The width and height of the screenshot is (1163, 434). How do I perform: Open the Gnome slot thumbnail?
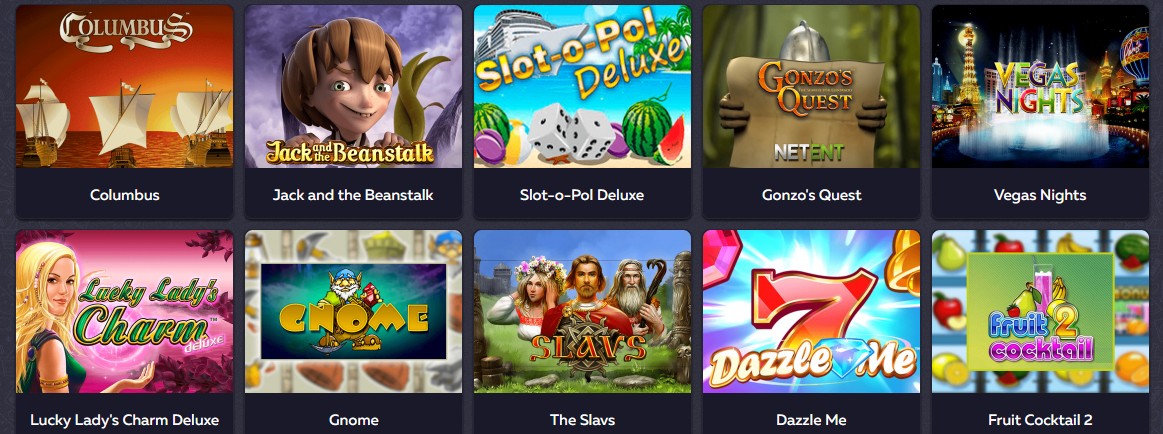tap(353, 312)
